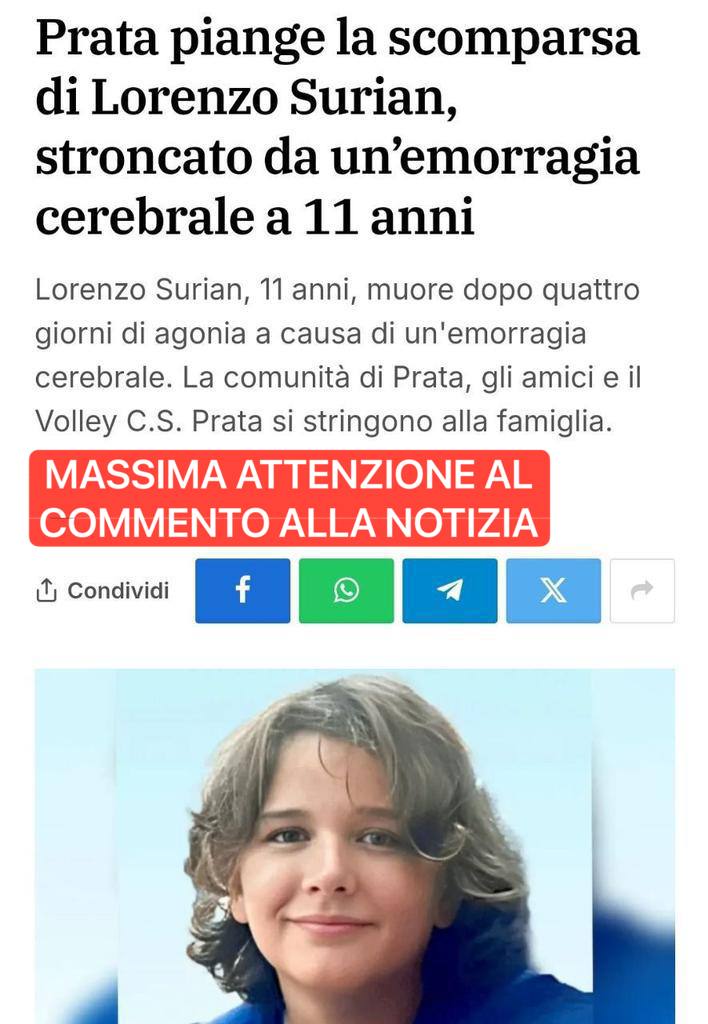
Task: Share the article on Facebook
Action: [x=242, y=590]
